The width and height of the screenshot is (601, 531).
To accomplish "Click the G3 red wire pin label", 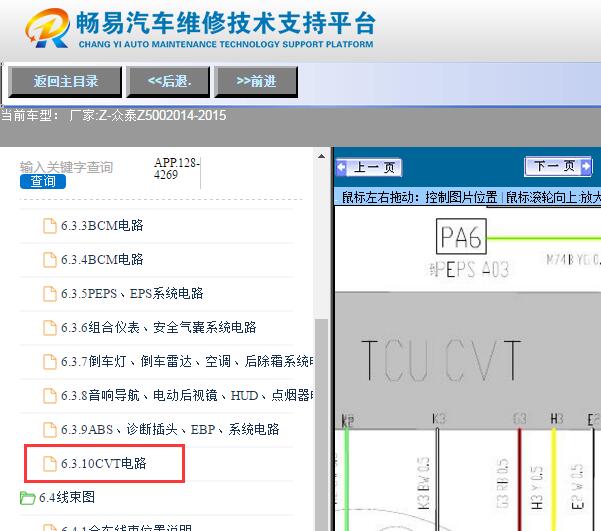I will pyautogui.click(x=519, y=419).
